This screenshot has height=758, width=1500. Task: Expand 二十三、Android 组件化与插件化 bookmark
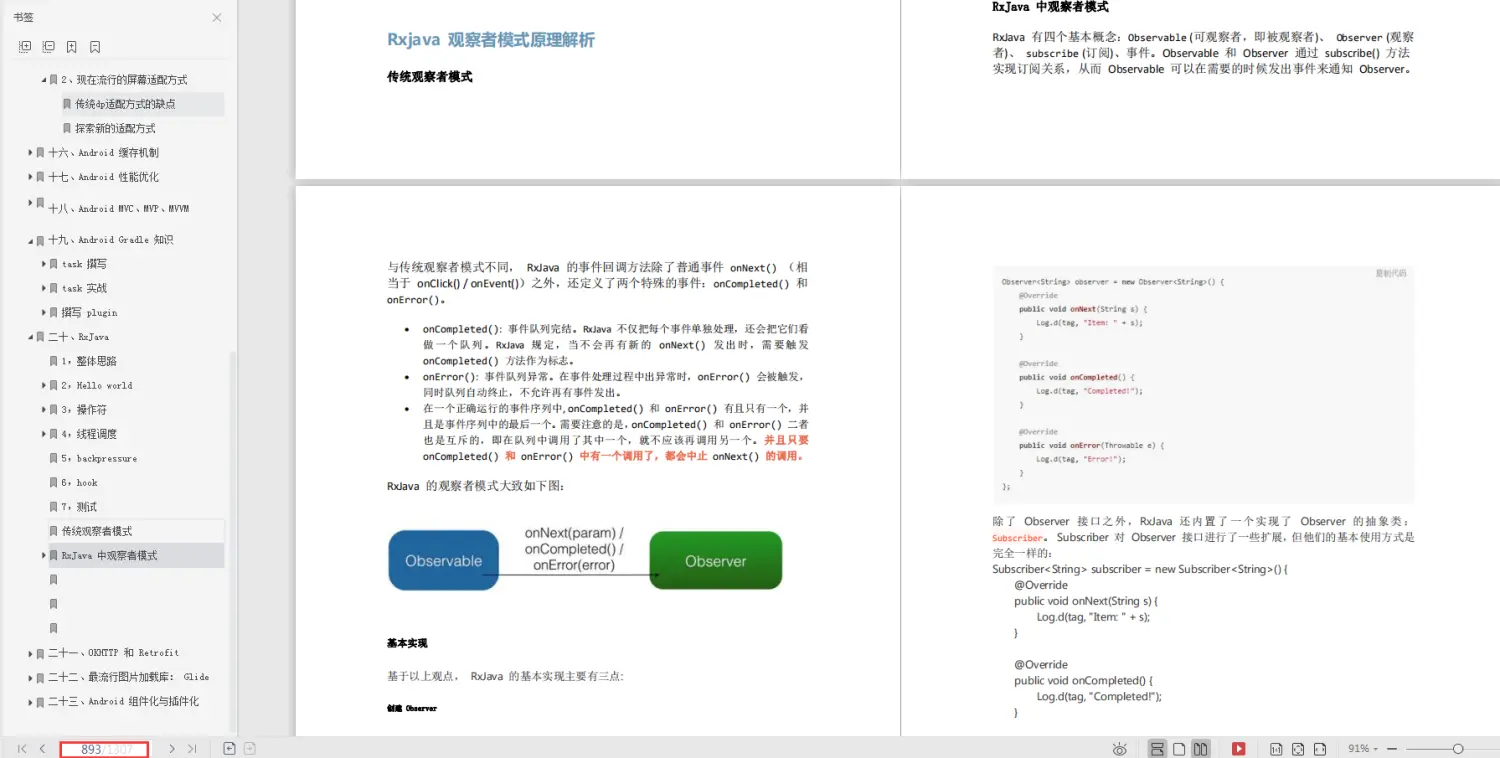[31, 702]
